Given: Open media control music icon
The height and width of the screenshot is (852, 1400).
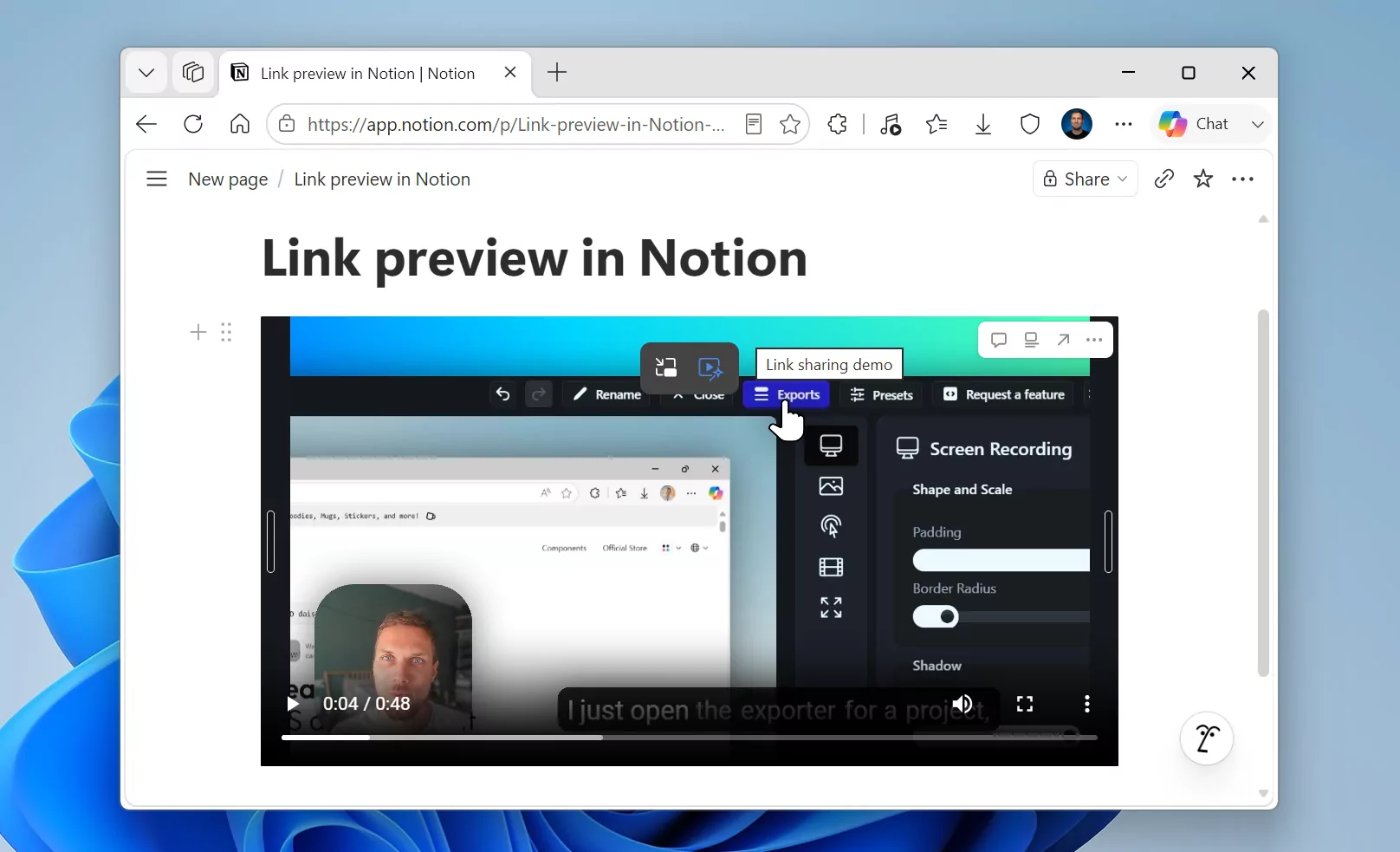Looking at the screenshot, I should point(891,125).
